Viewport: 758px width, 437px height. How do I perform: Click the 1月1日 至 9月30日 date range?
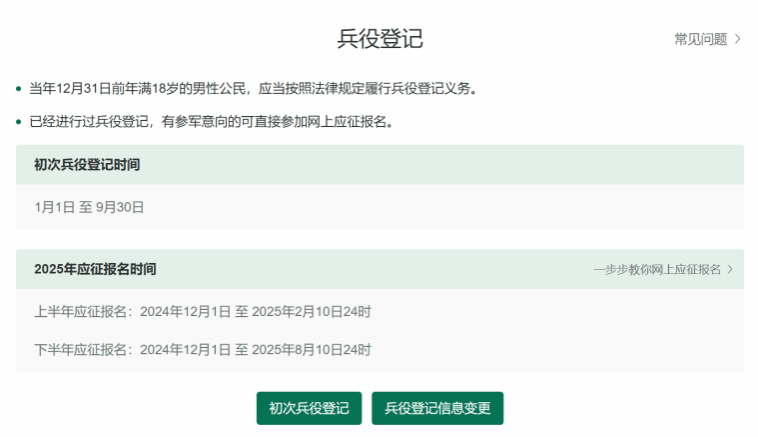89,207
